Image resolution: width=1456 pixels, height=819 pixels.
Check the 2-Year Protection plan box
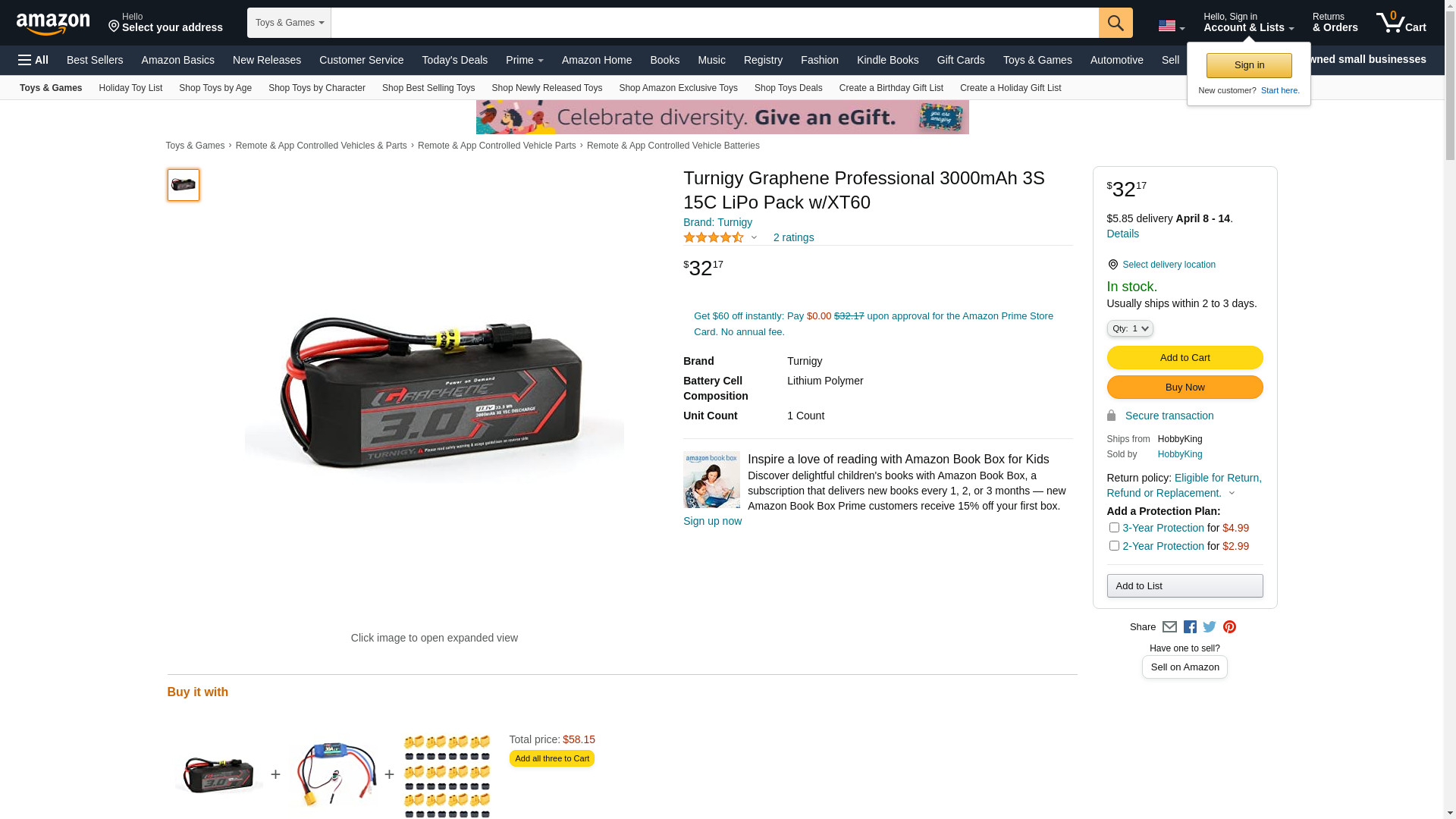click(x=1114, y=545)
